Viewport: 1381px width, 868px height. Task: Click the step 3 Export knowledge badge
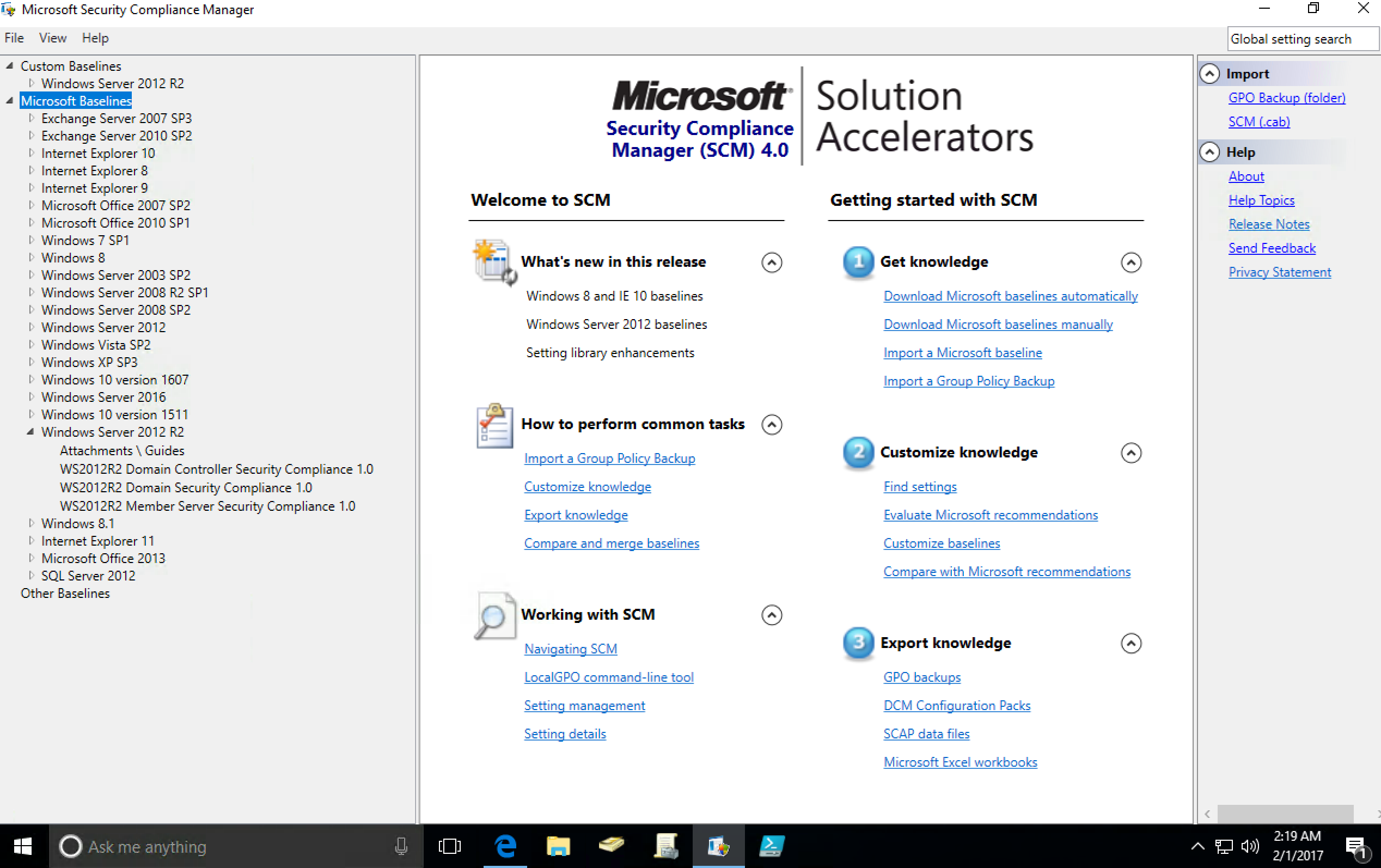858,643
